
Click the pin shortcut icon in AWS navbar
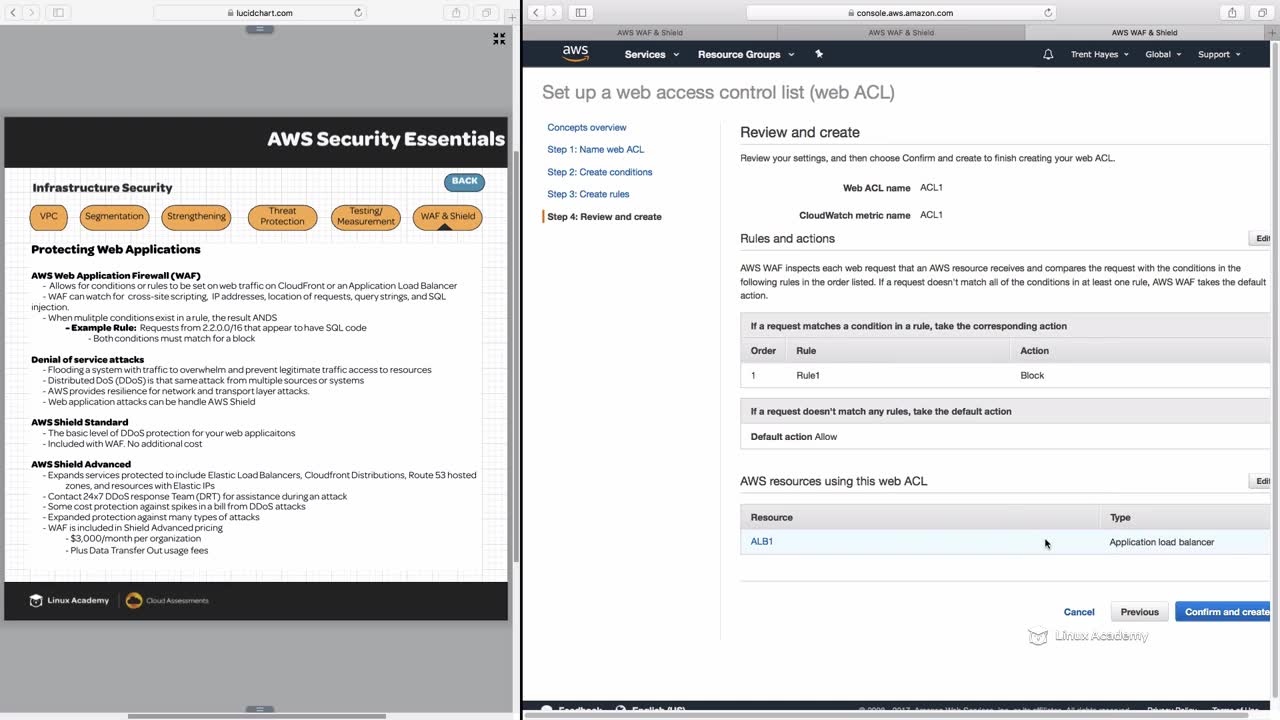pyautogui.click(x=819, y=54)
